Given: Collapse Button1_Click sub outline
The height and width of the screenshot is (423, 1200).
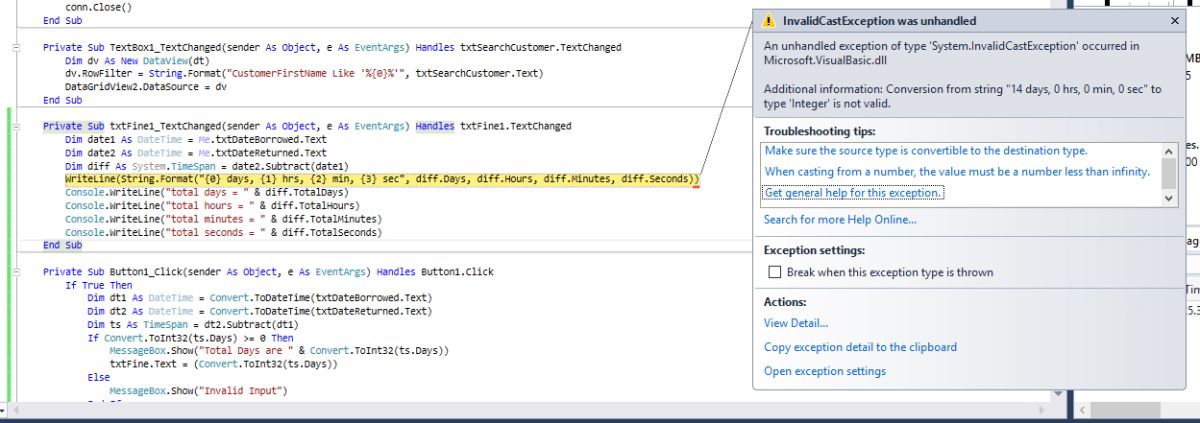Looking at the screenshot, I should (14, 272).
